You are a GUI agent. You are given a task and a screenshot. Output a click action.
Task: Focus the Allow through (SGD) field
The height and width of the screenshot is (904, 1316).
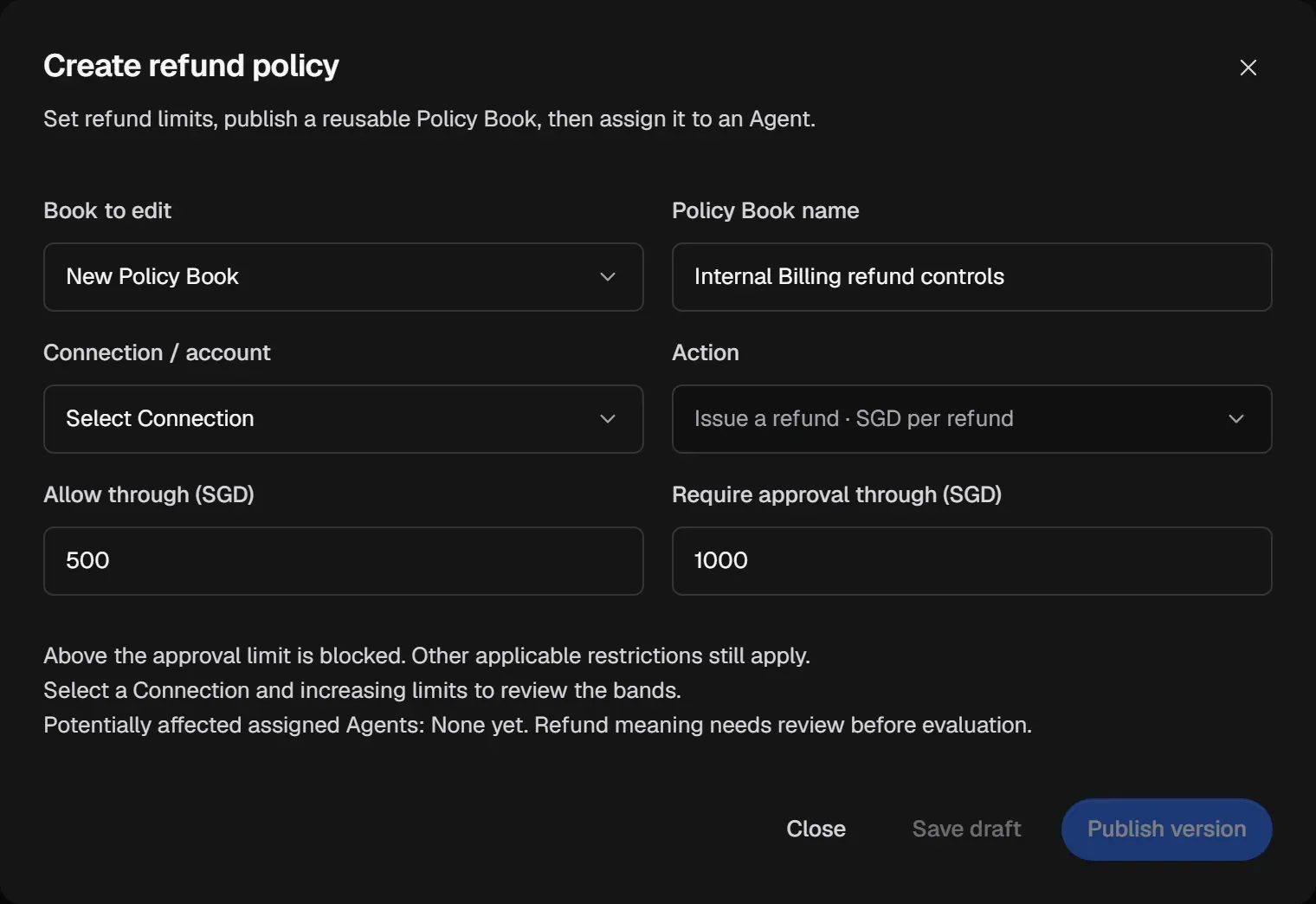[343, 561]
